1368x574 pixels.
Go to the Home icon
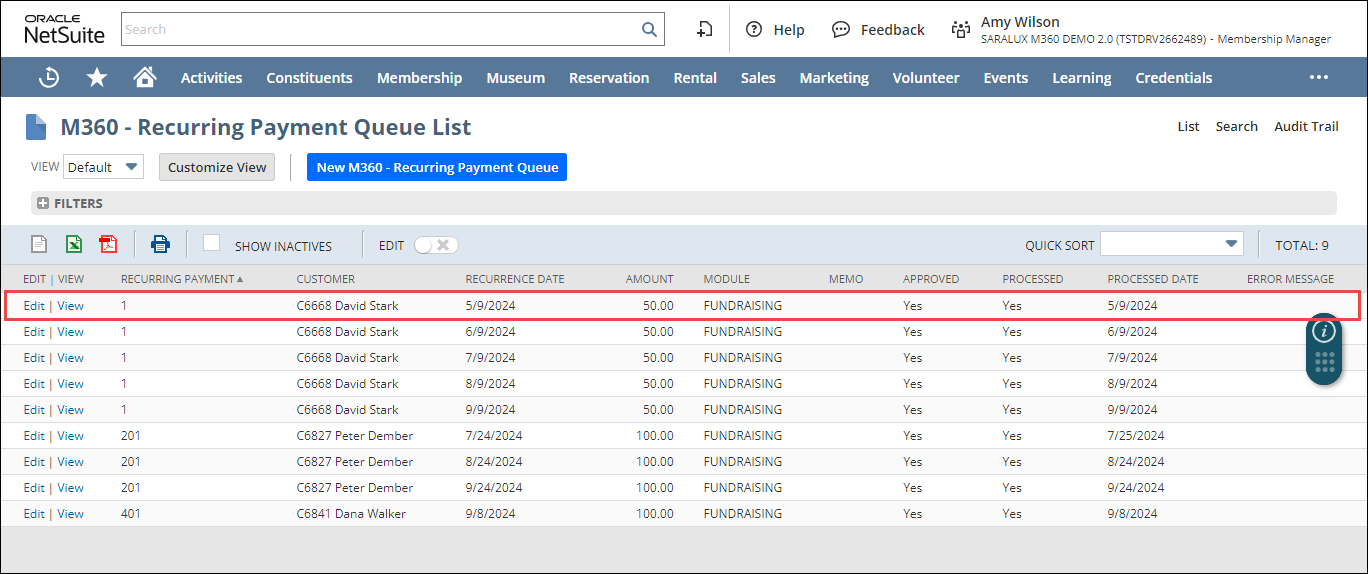[x=145, y=77]
